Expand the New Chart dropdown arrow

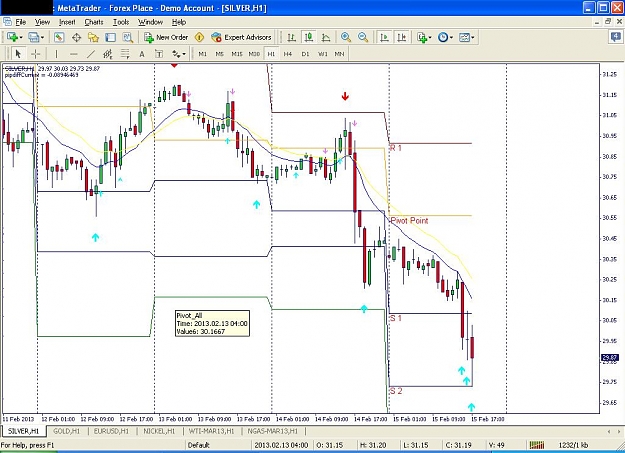point(21,37)
